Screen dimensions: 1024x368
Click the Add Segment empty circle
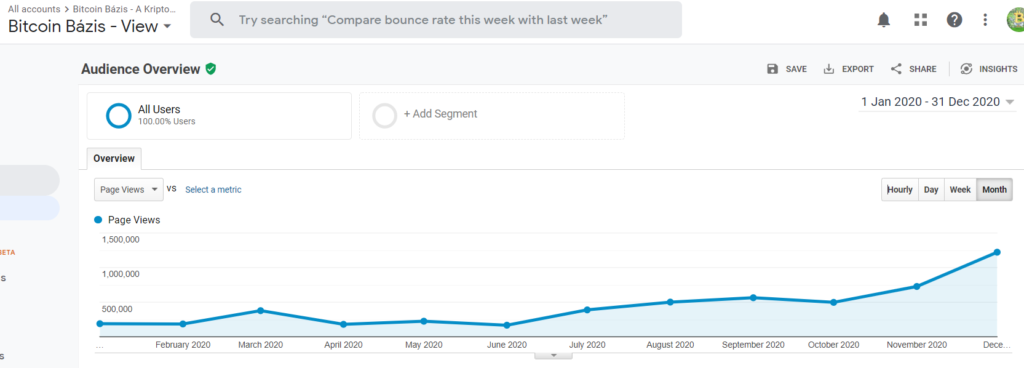[385, 115]
